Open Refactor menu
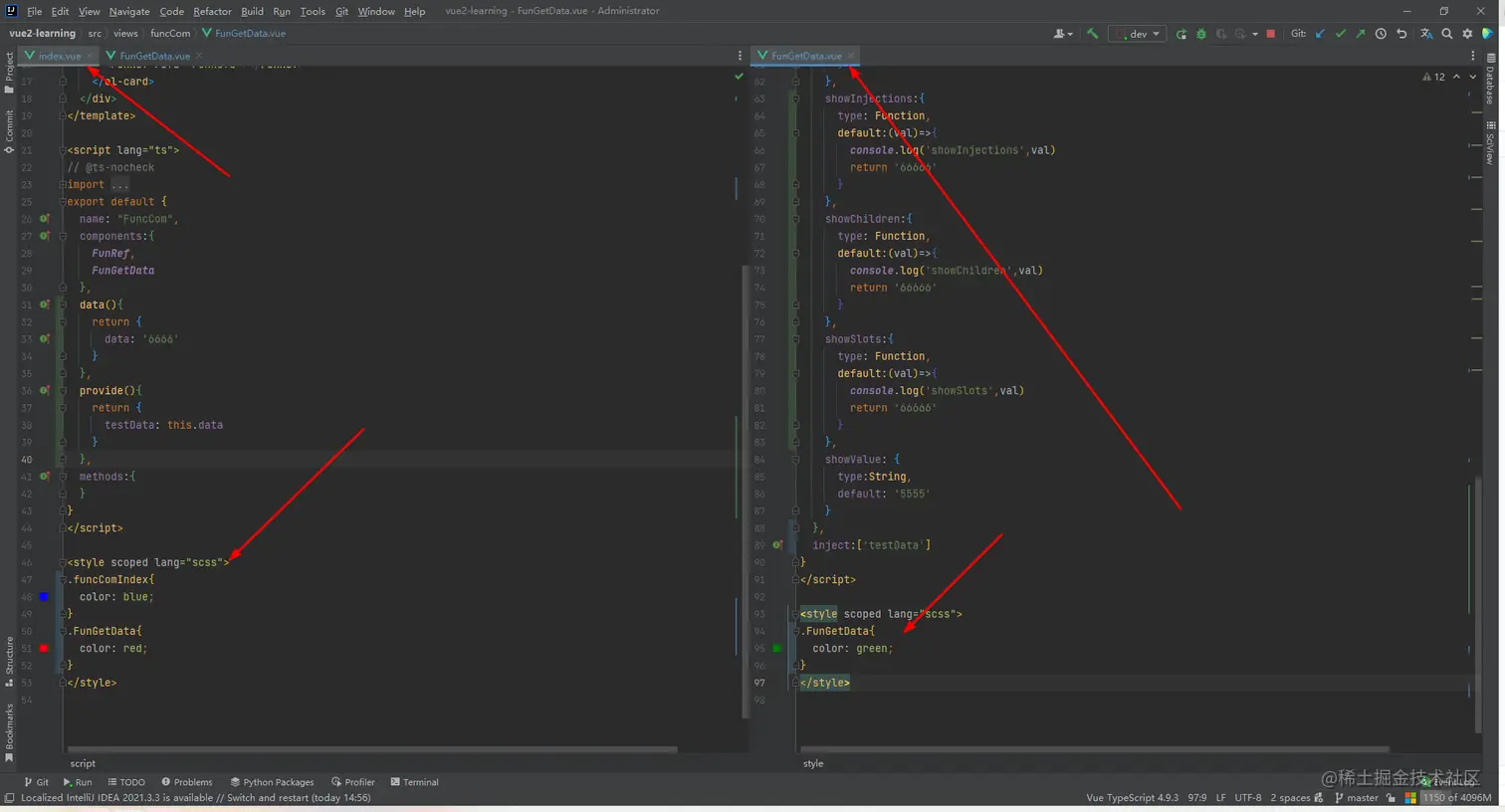The width and height of the screenshot is (1505, 812). pos(212,11)
